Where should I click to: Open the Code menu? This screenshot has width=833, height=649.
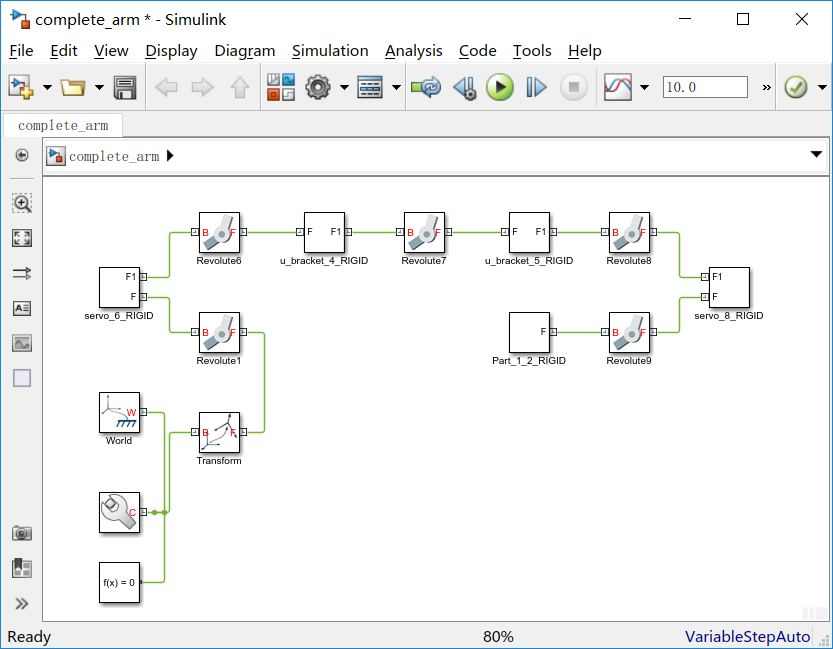[x=478, y=51]
